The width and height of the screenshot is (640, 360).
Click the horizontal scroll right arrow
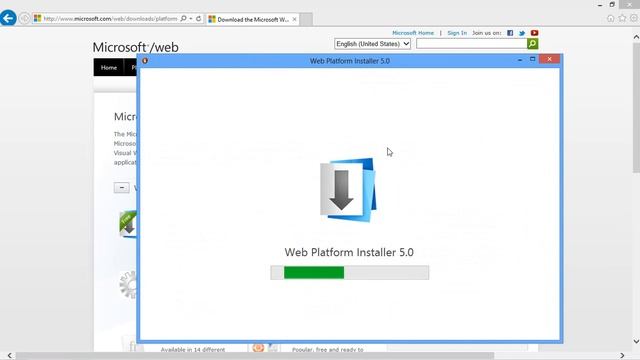622,356
